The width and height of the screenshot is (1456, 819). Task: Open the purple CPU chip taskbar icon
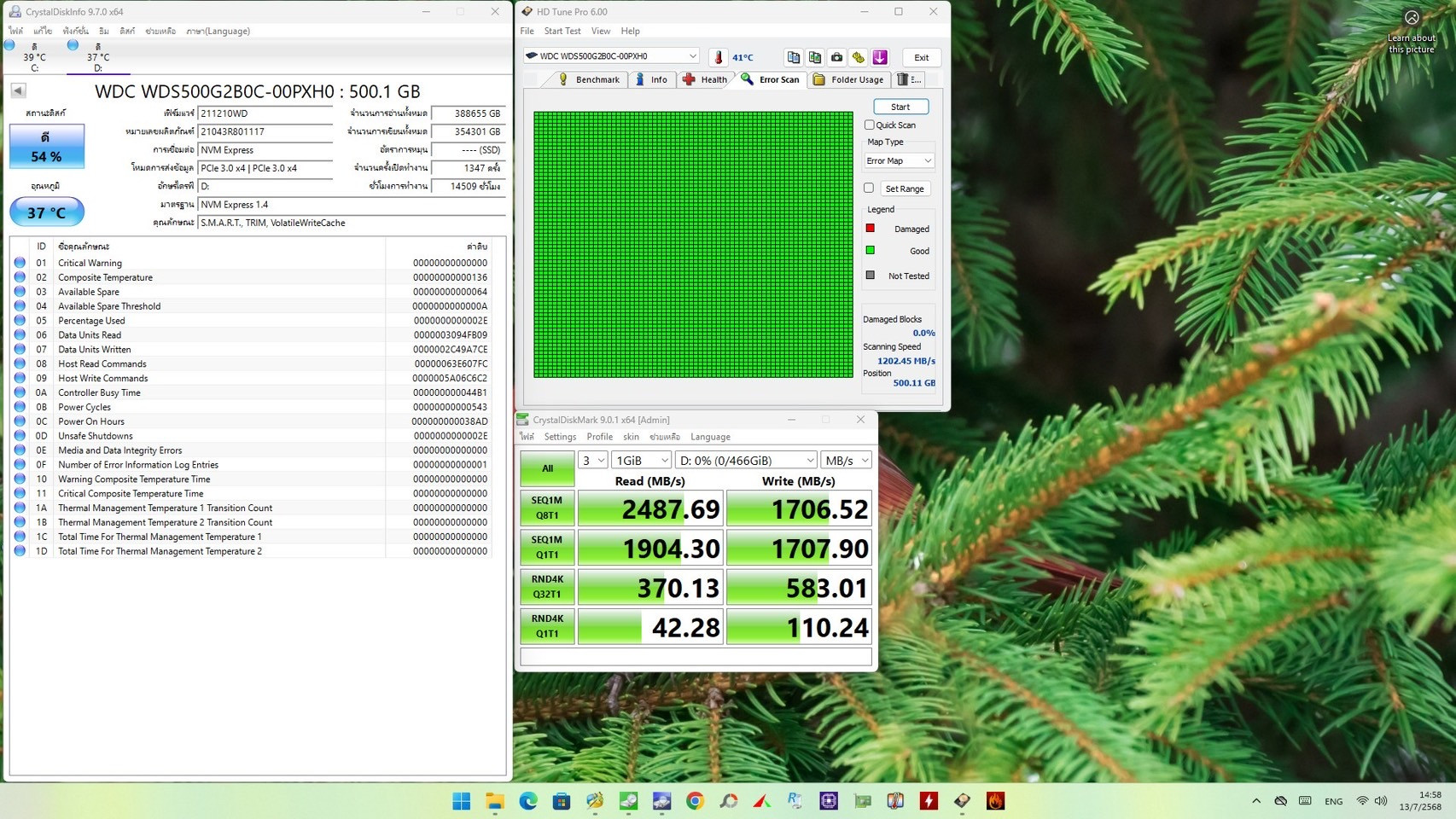coord(829,801)
